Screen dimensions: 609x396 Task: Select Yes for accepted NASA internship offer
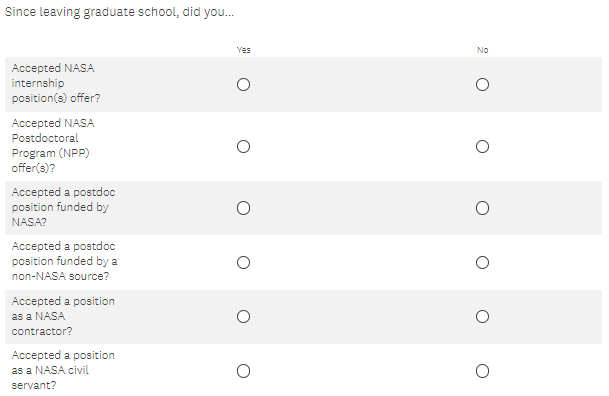[243, 85]
